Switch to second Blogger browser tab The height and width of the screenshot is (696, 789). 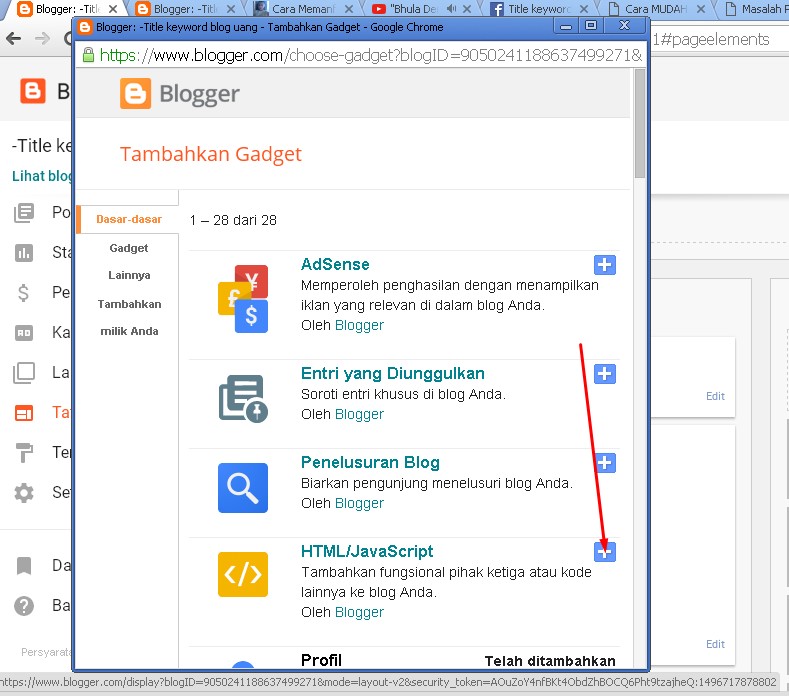coord(186,9)
